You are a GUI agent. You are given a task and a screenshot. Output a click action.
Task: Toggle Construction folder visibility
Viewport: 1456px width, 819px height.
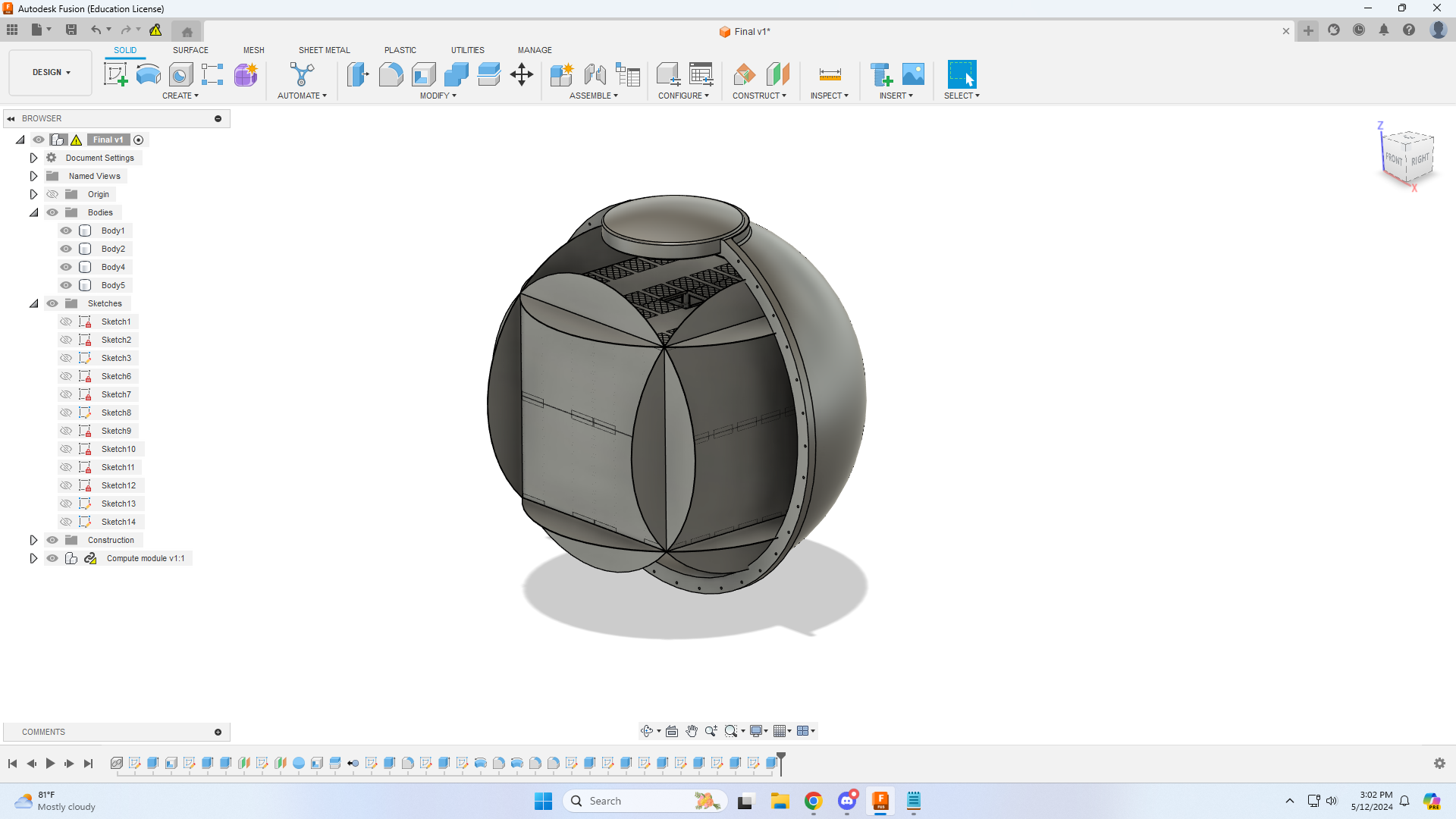[52, 540]
